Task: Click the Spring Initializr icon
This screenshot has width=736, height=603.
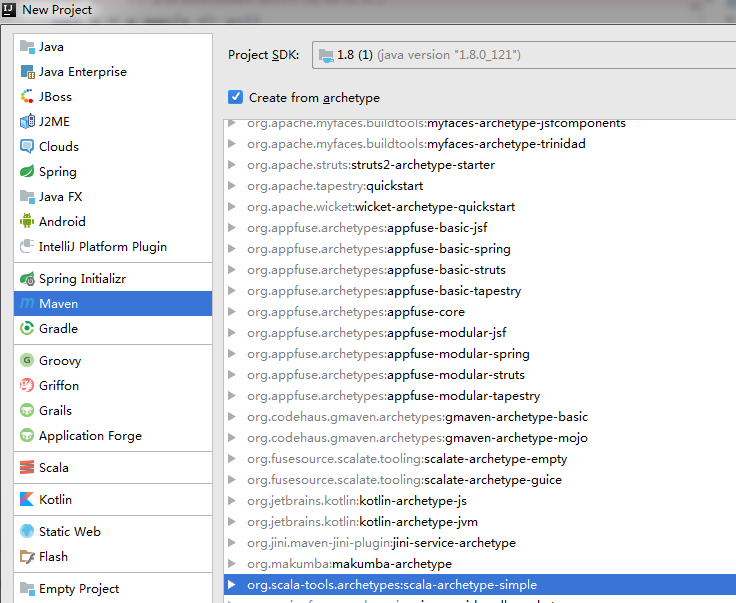Action: (x=27, y=279)
